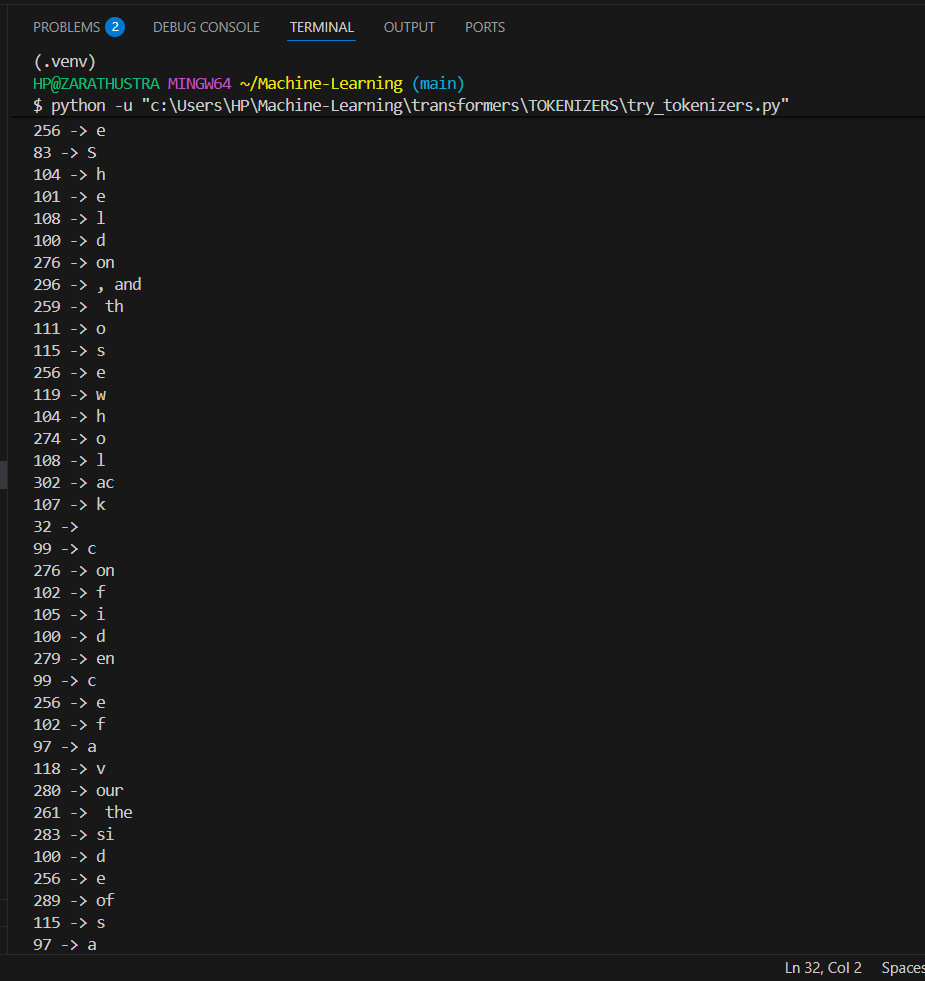Select the TERMINAL tab
The height and width of the screenshot is (981, 925).
(322, 28)
